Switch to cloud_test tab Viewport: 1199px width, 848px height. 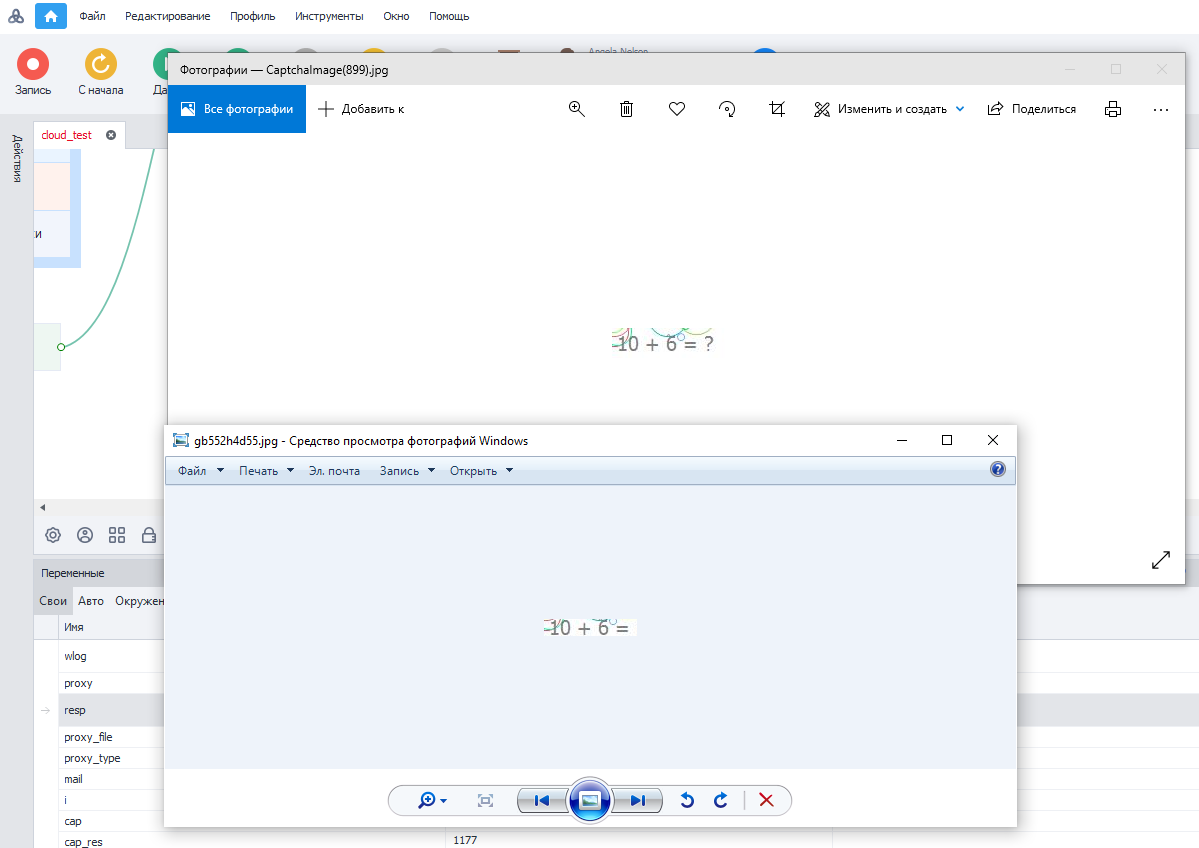tap(67, 135)
